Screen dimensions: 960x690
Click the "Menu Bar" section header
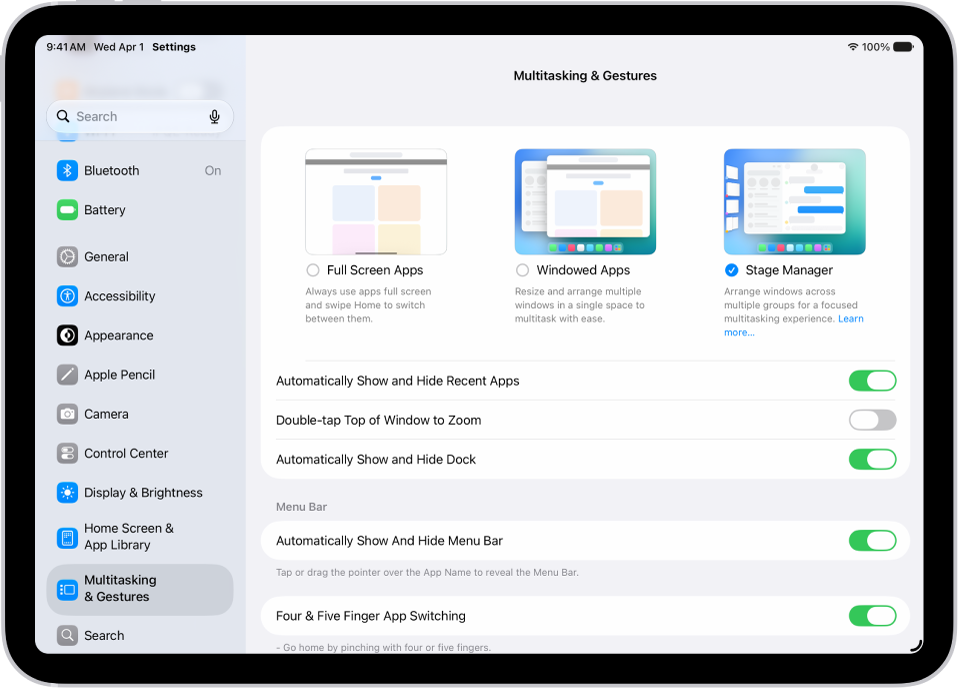pos(301,507)
